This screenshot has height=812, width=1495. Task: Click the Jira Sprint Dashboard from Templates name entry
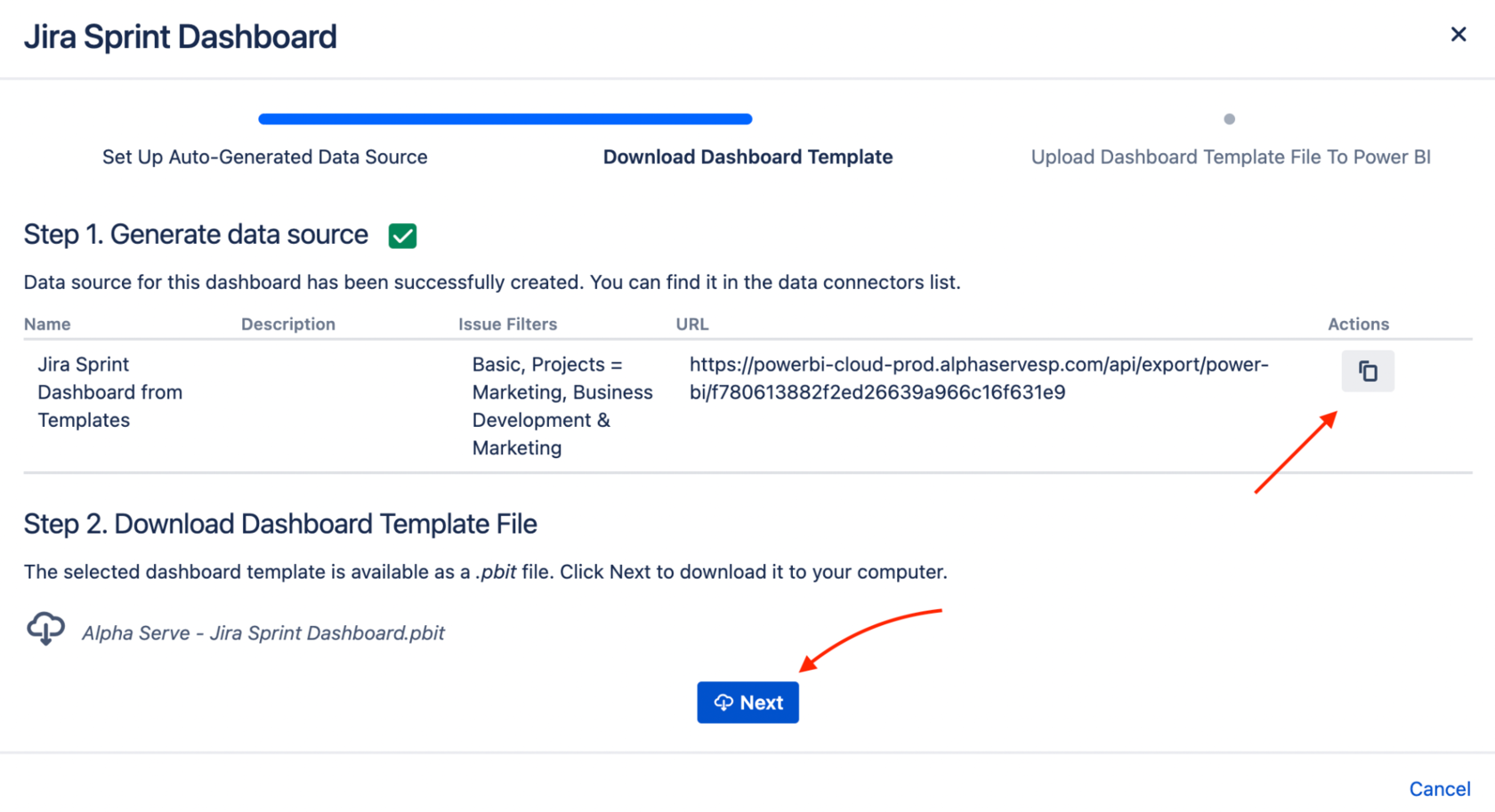[109, 391]
